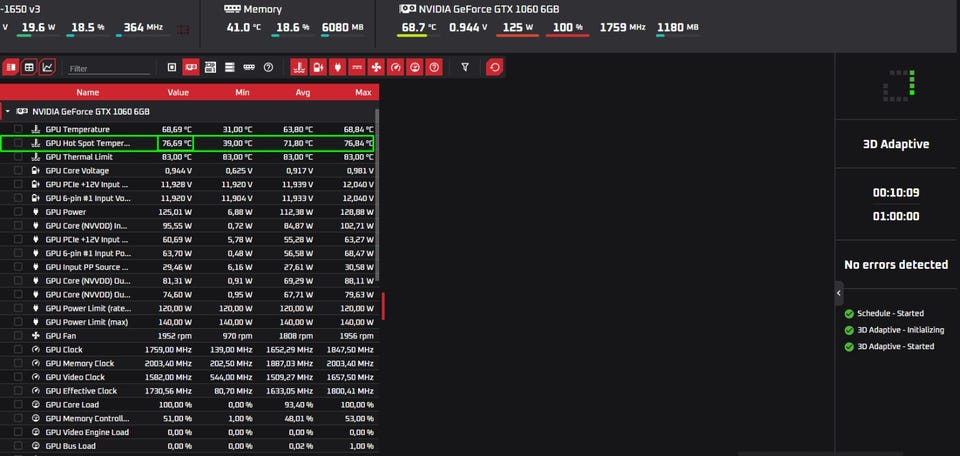Select the table view layout icon
Screen dimensions: 960x456
click(x=29, y=67)
